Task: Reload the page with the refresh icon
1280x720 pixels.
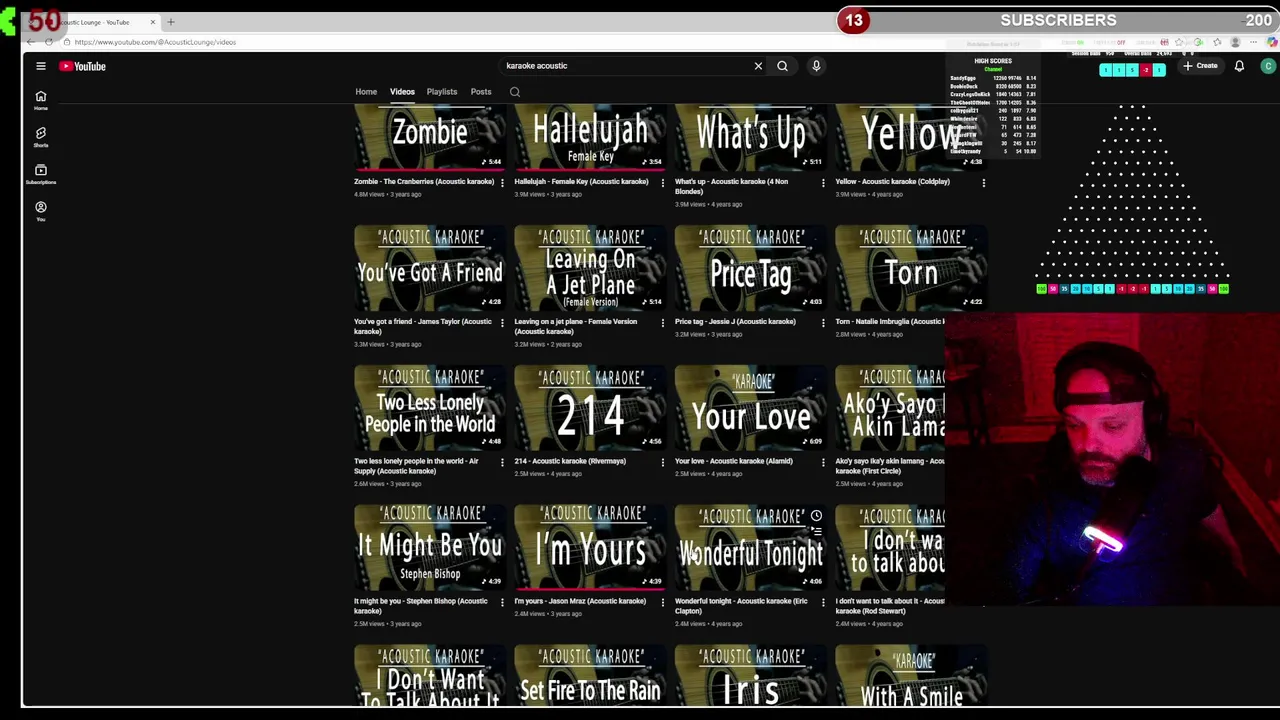Action: [x=48, y=42]
